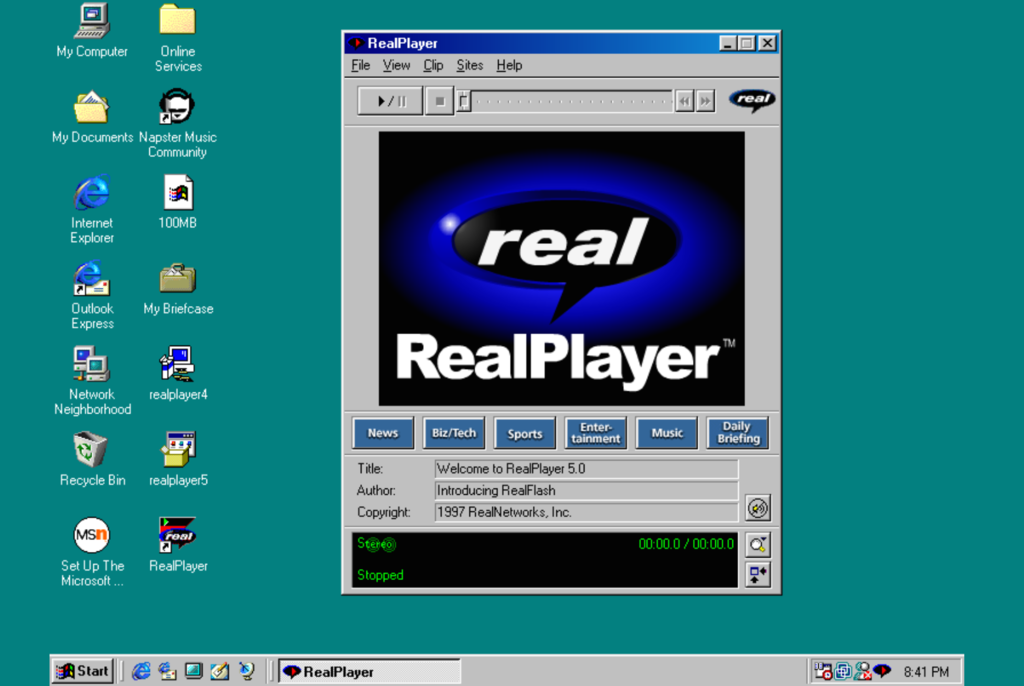Click the News channel button

tap(383, 433)
